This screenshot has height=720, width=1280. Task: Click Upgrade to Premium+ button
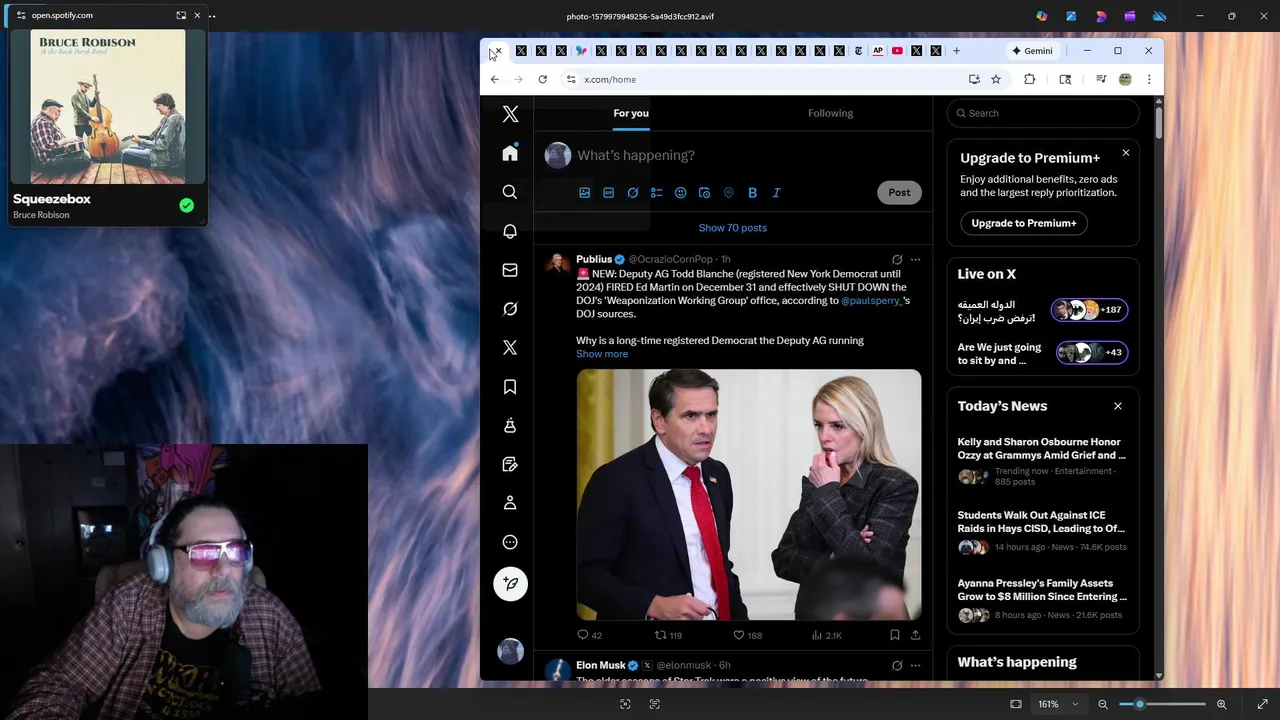pos(1023,223)
